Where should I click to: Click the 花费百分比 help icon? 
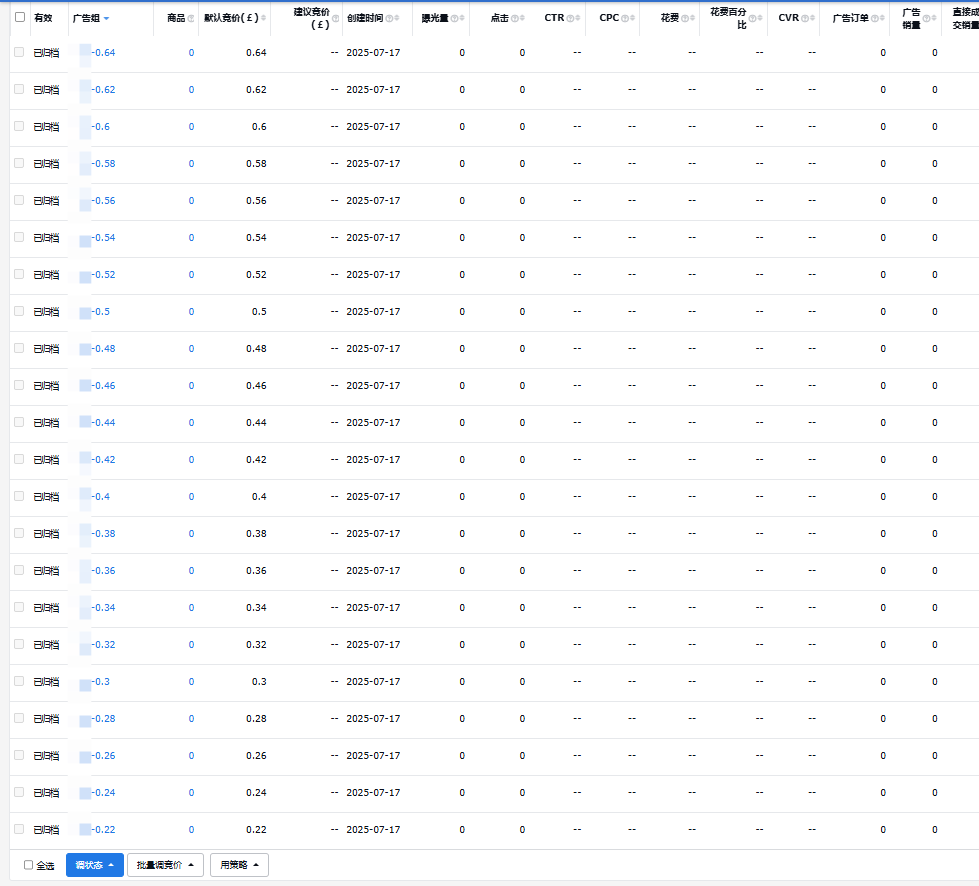pyautogui.click(x=752, y=19)
